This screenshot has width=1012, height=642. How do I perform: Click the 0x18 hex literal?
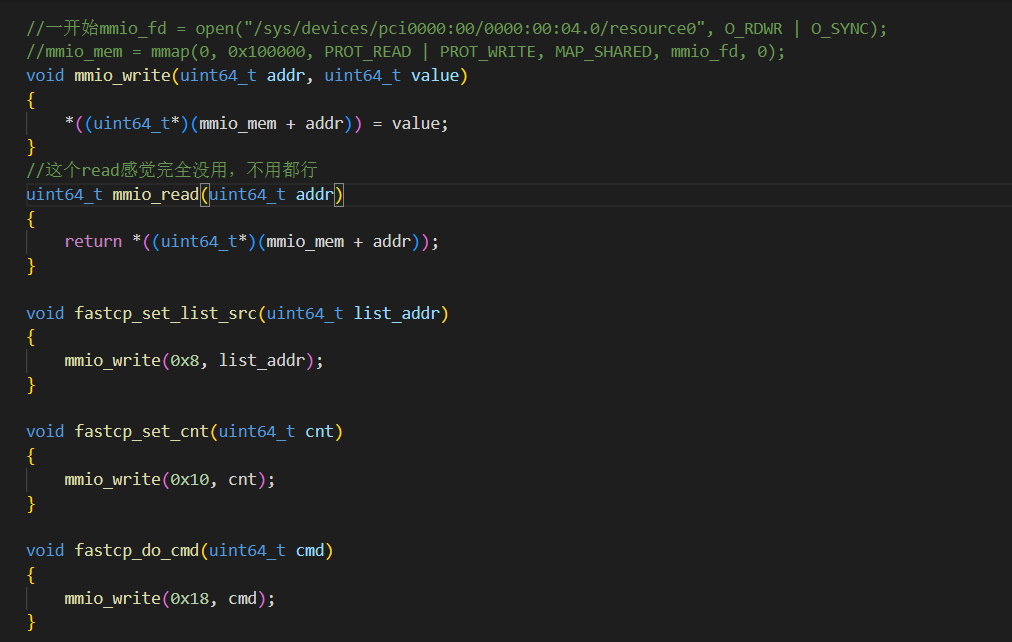point(190,598)
